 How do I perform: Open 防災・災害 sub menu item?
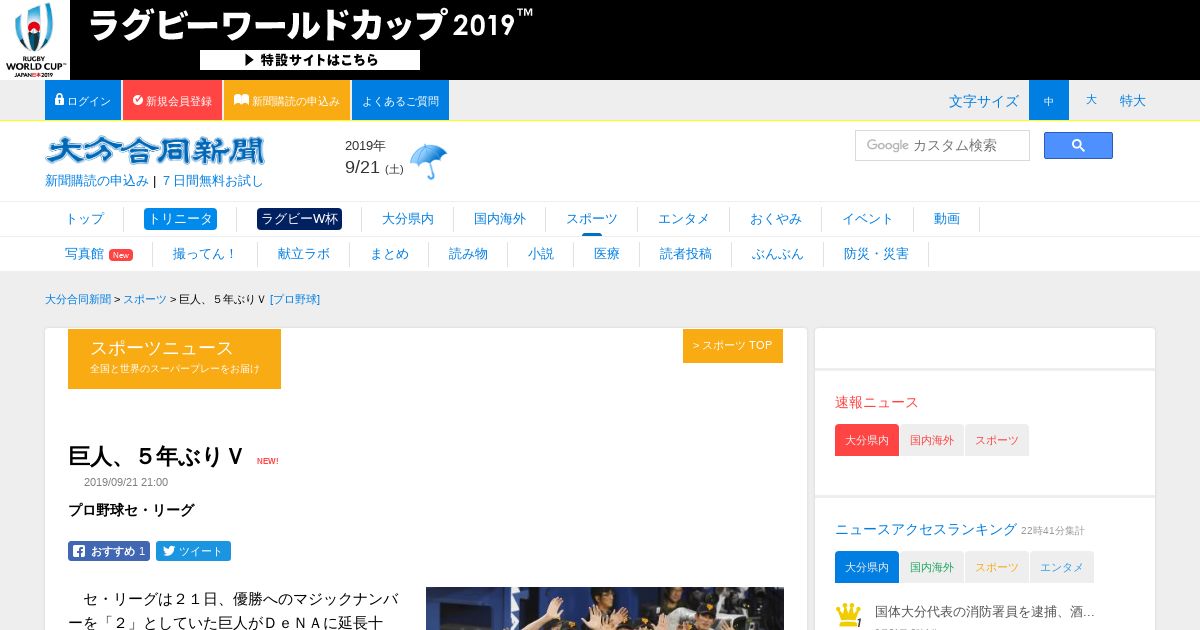tap(876, 254)
